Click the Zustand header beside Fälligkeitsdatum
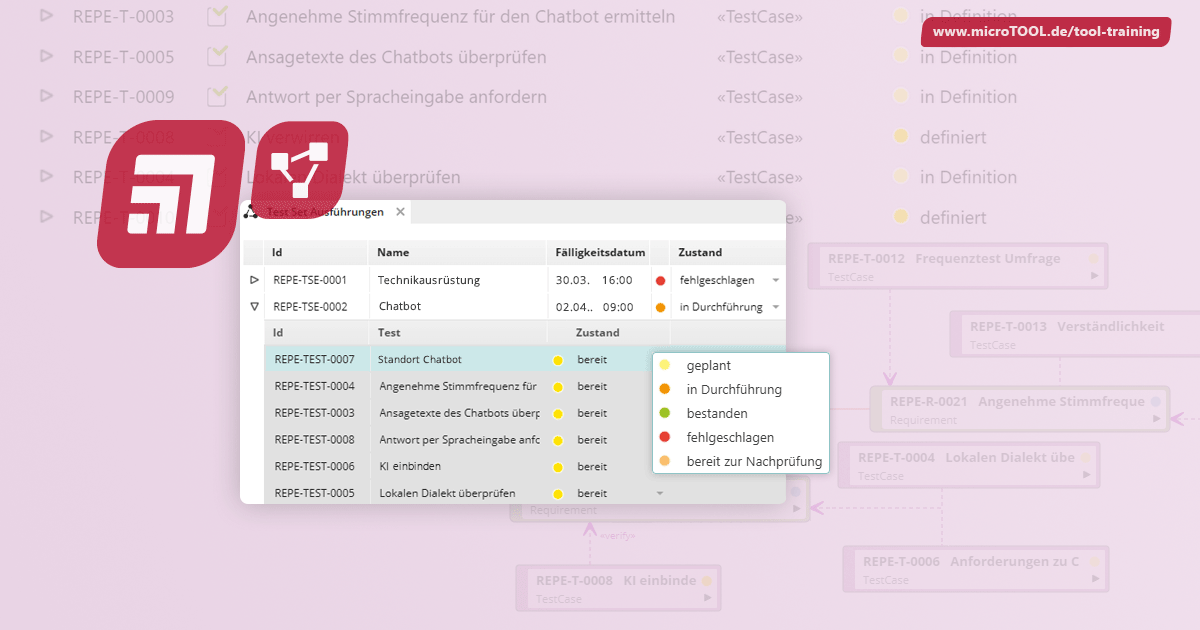The width and height of the screenshot is (1200, 630). point(727,253)
